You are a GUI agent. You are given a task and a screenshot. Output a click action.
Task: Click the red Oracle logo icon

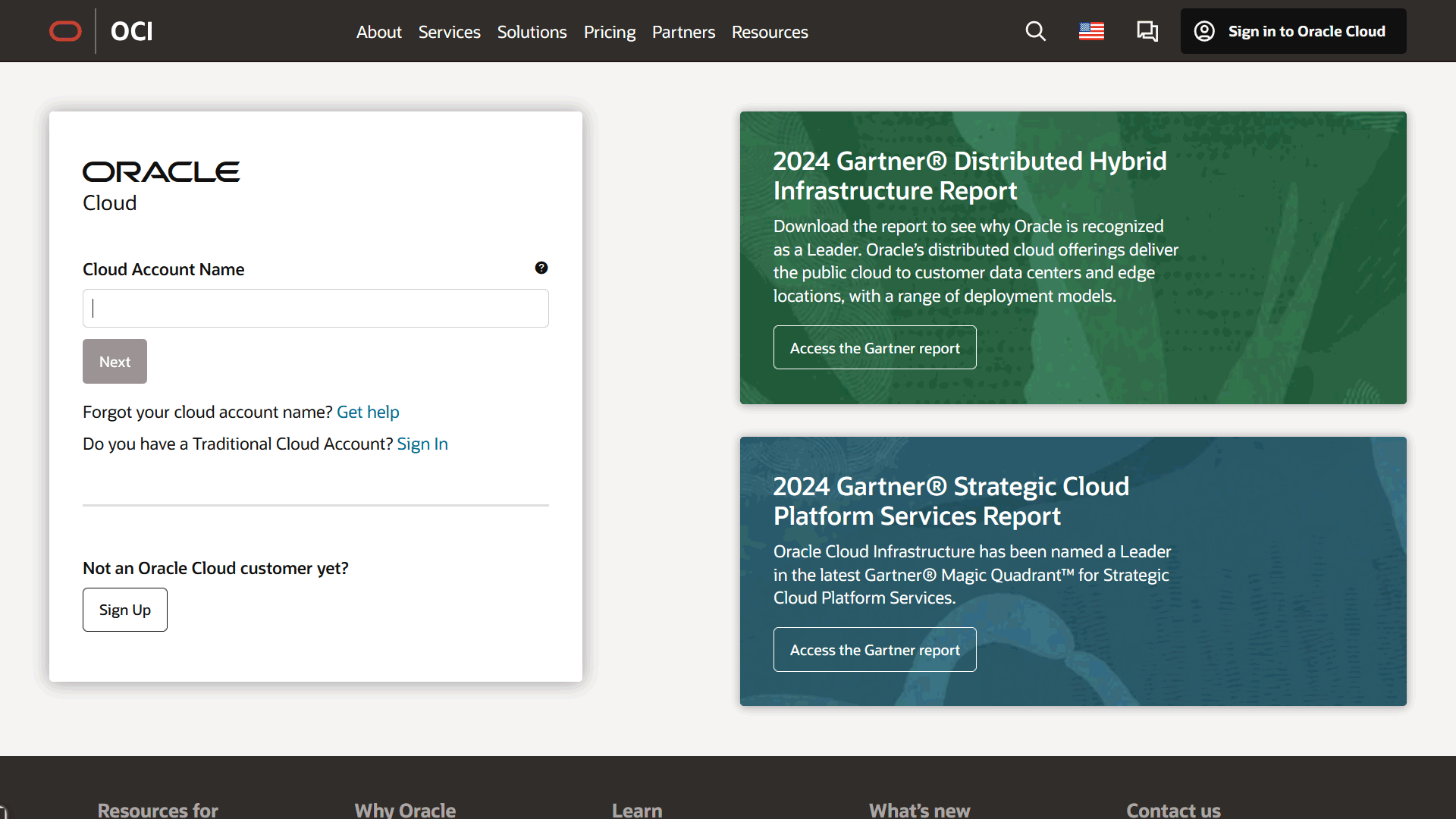point(65,31)
